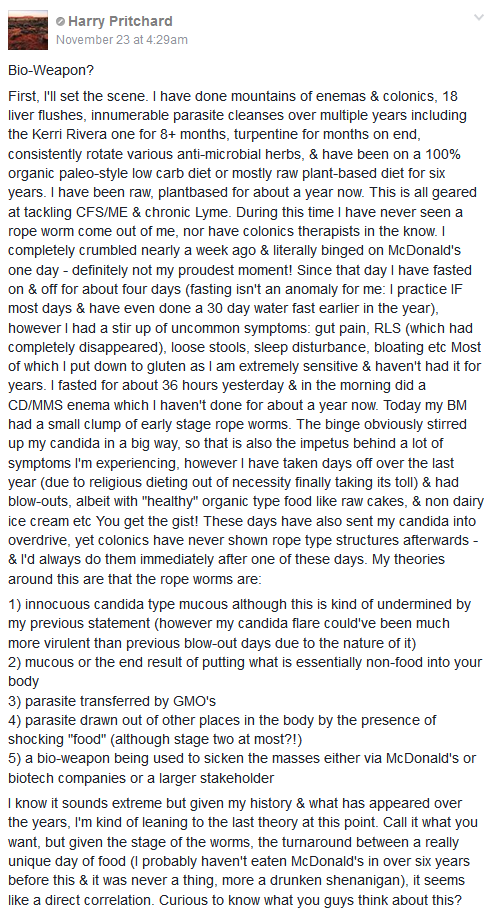Click the small badge icon beside Harry Pritchard
Viewport: 495px width, 921px height.
click(60, 22)
